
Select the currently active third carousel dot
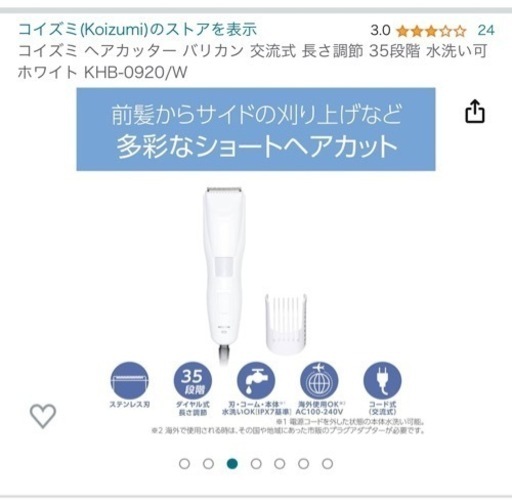click(232, 464)
